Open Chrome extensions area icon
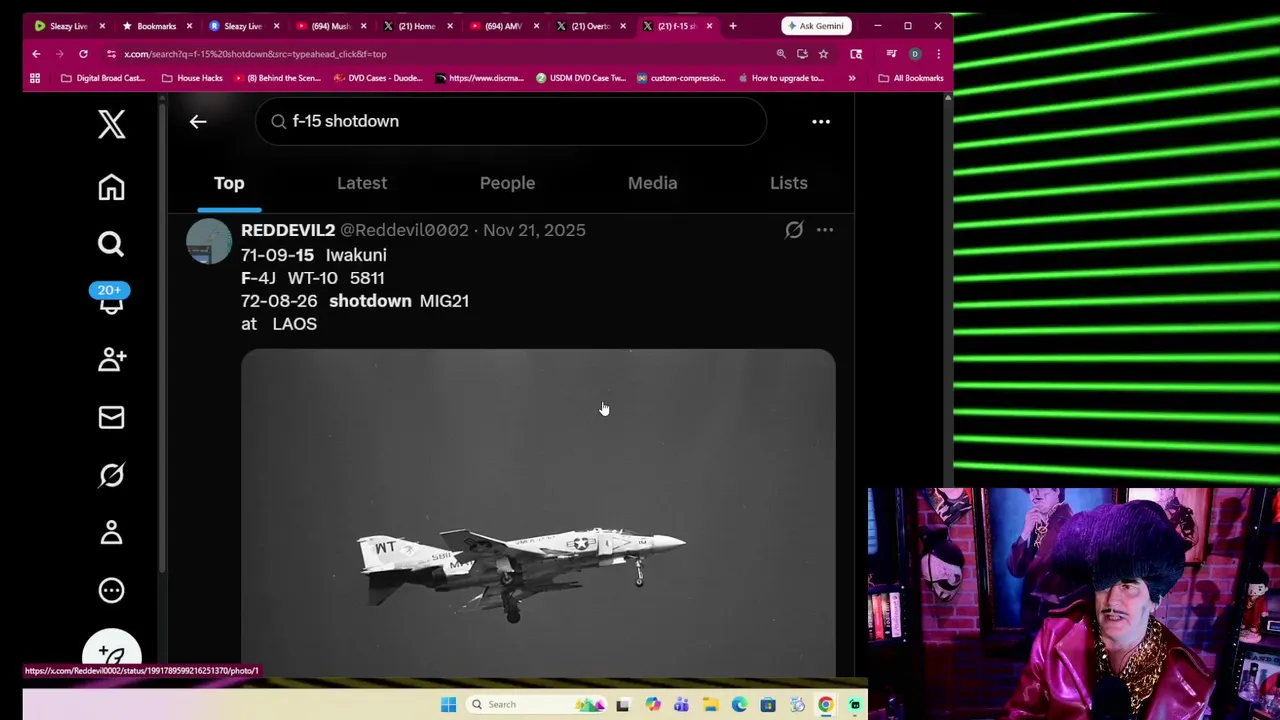Screen dimensions: 1280x720 856,54
